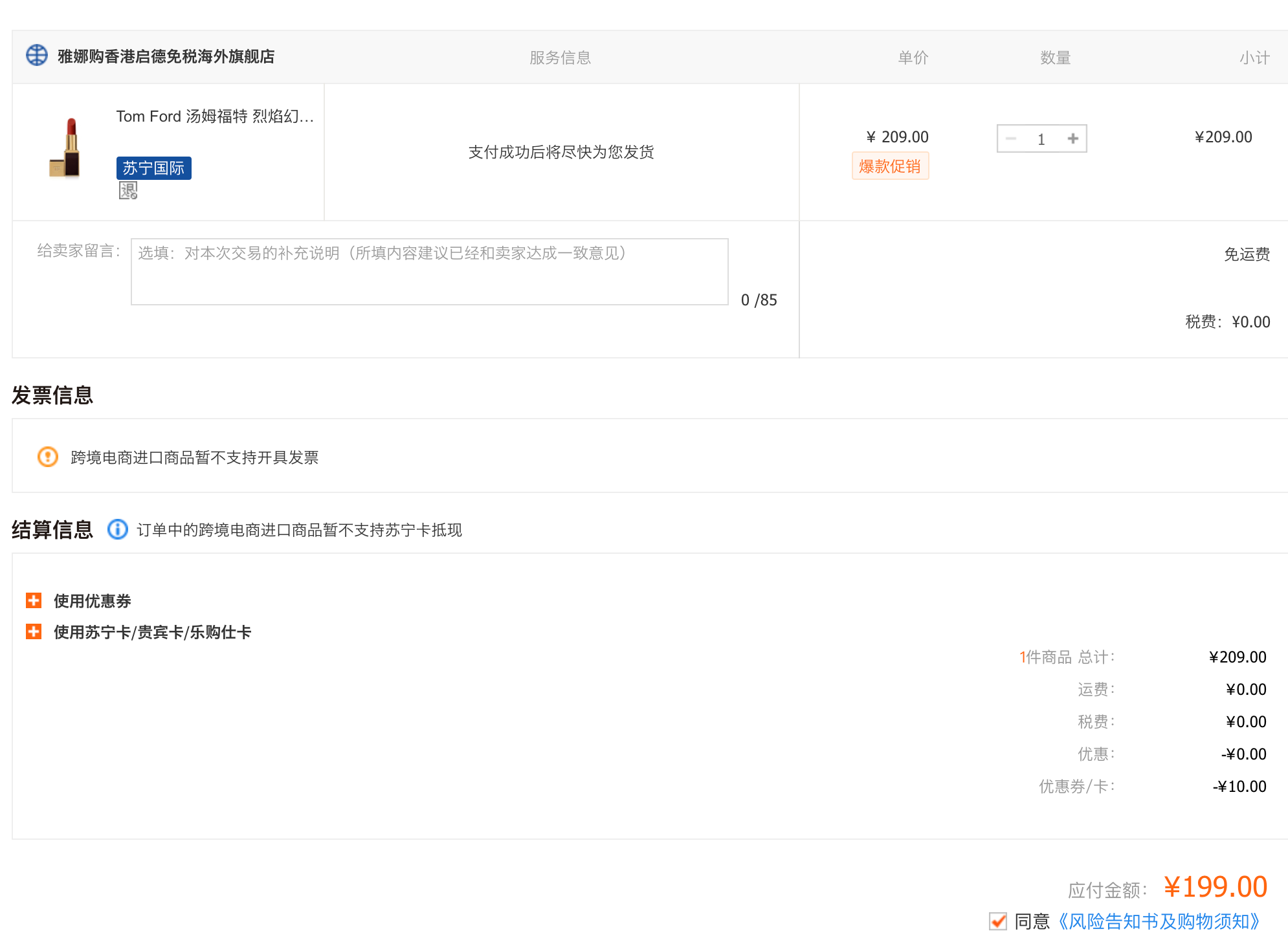Click the 支付成功后将尽快为您发货 text

pyautogui.click(x=561, y=152)
